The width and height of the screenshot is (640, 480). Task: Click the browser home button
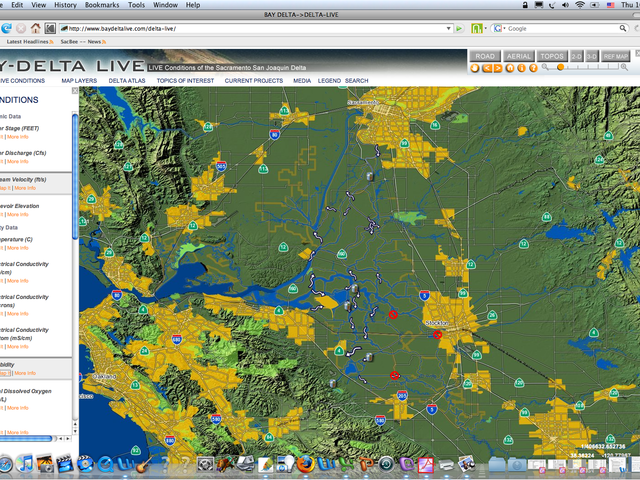(36, 29)
